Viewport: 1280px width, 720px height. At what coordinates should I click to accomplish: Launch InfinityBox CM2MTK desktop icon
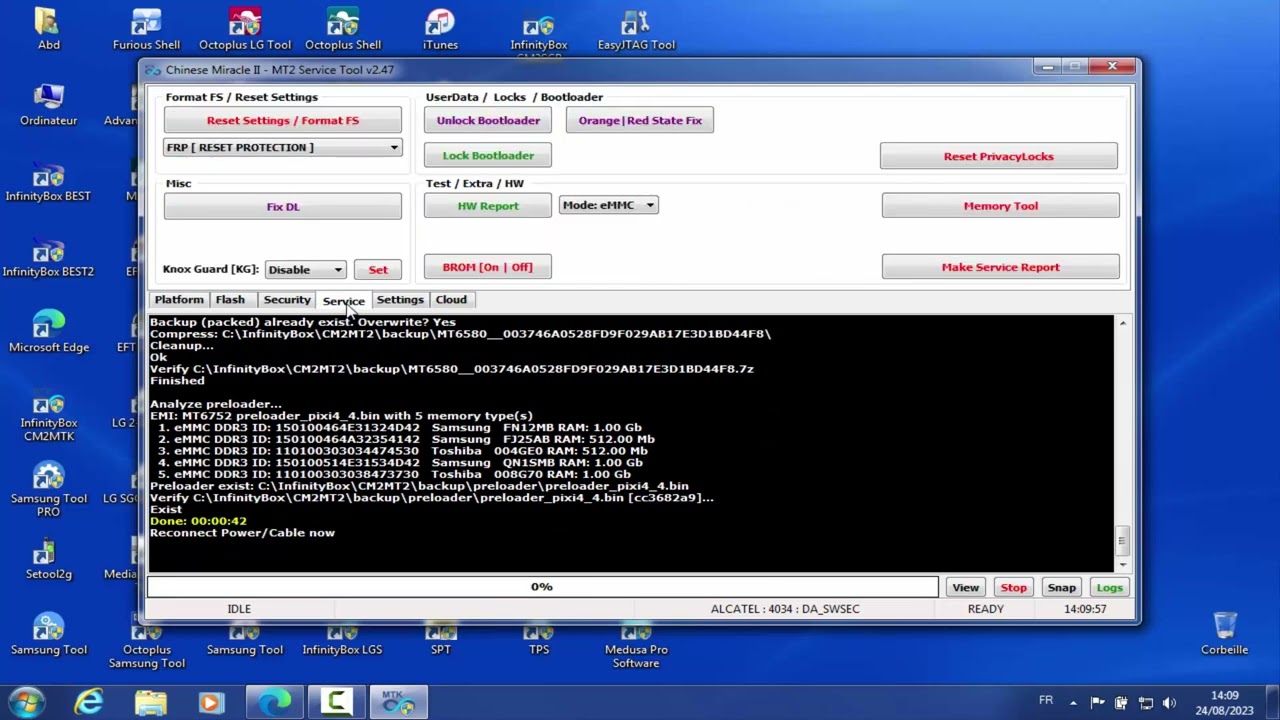(x=48, y=415)
